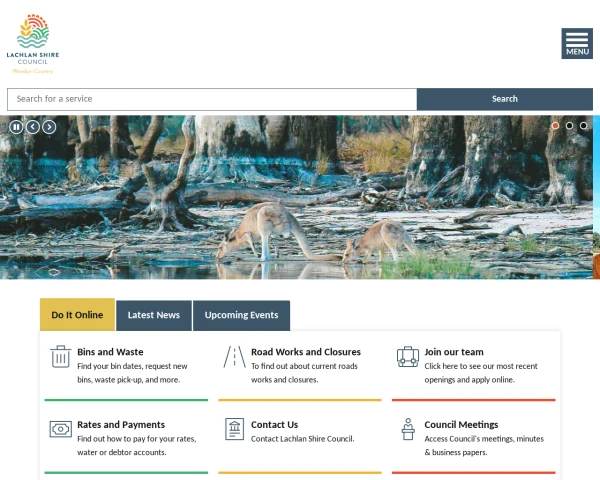Click text 'Find your bin dates, request new'
600x480 pixels.
click(x=132, y=366)
